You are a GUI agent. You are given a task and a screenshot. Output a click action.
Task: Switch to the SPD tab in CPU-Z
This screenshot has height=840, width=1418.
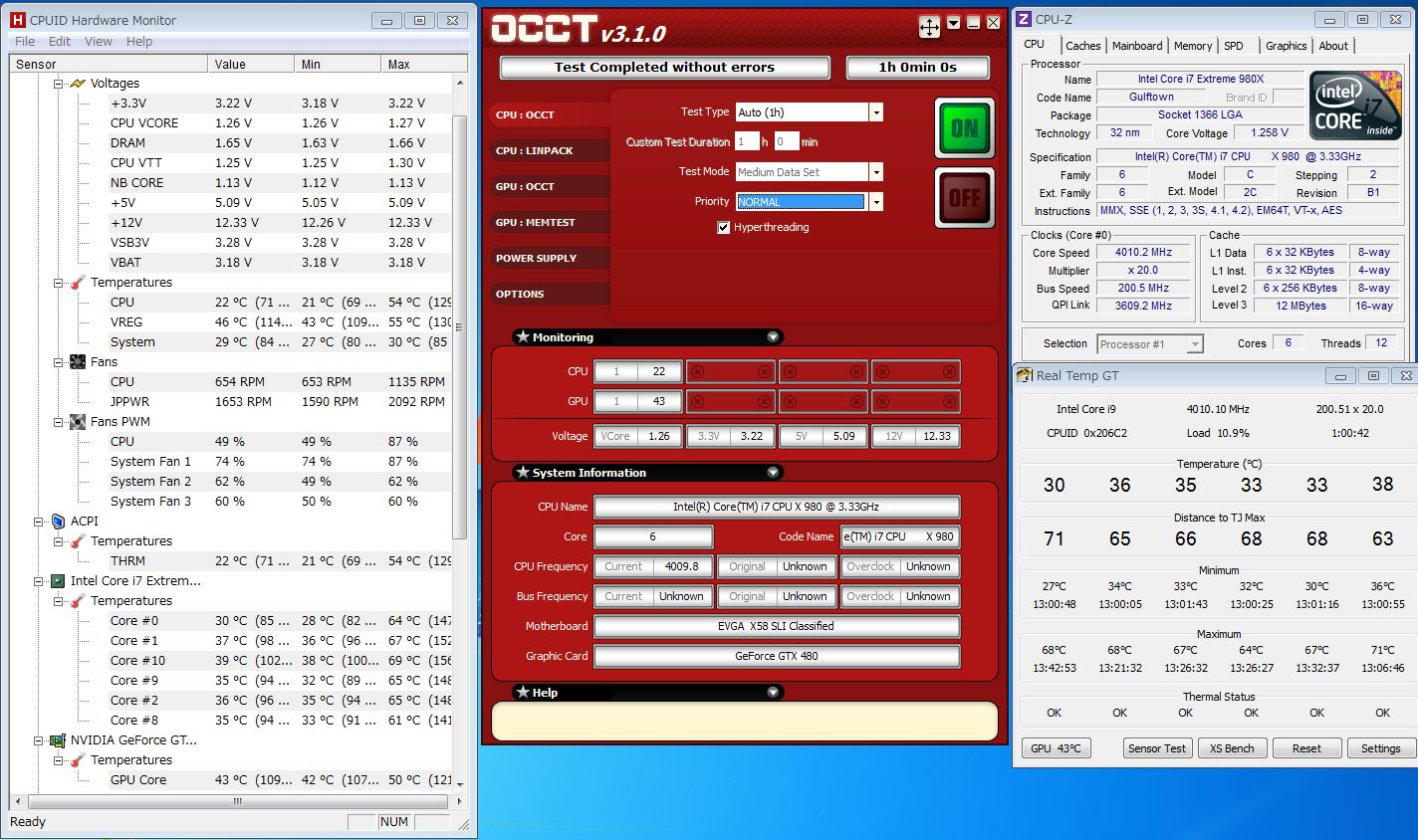1234,46
